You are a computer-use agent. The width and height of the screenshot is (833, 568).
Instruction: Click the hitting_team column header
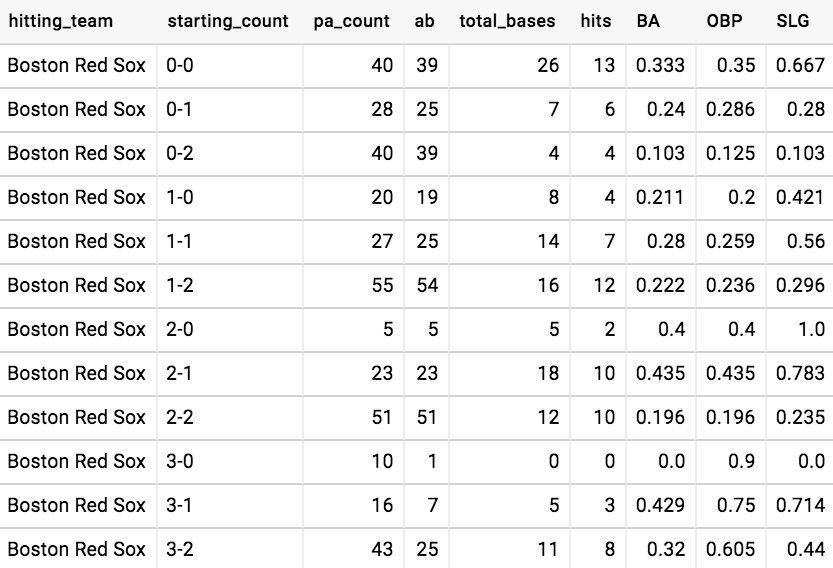[x=60, y=21]
